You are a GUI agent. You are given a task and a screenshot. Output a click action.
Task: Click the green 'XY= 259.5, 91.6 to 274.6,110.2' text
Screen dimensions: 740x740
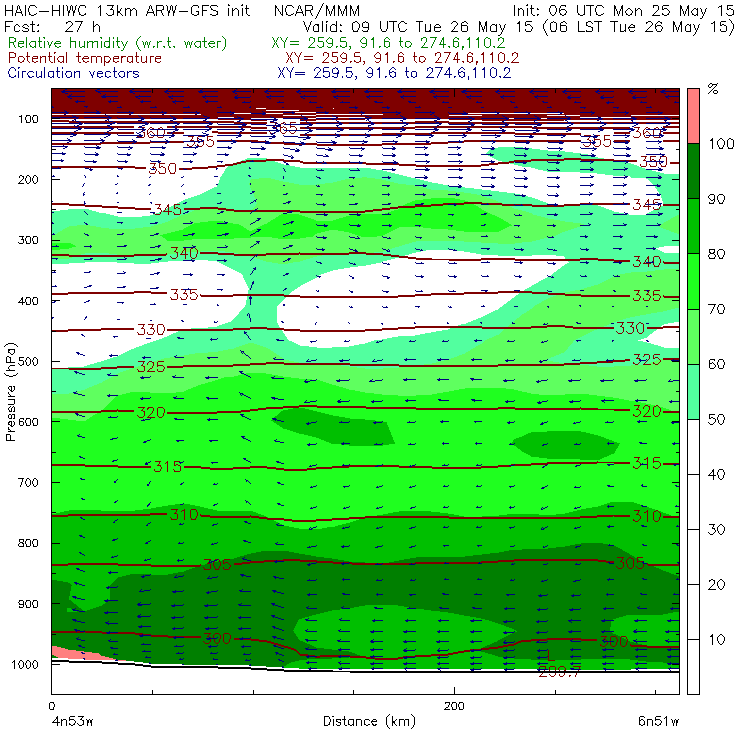pos(388,43)
